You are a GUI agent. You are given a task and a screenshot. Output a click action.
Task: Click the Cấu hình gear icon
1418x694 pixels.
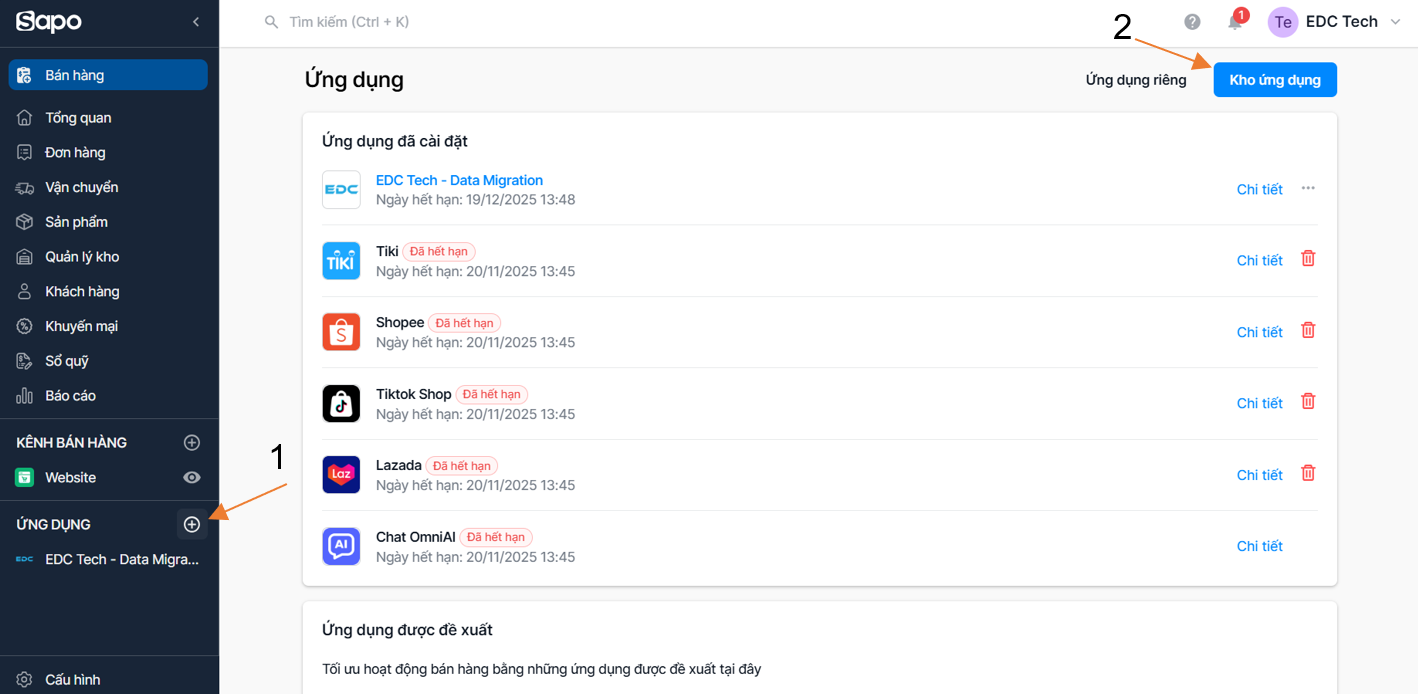coord(25,680)
